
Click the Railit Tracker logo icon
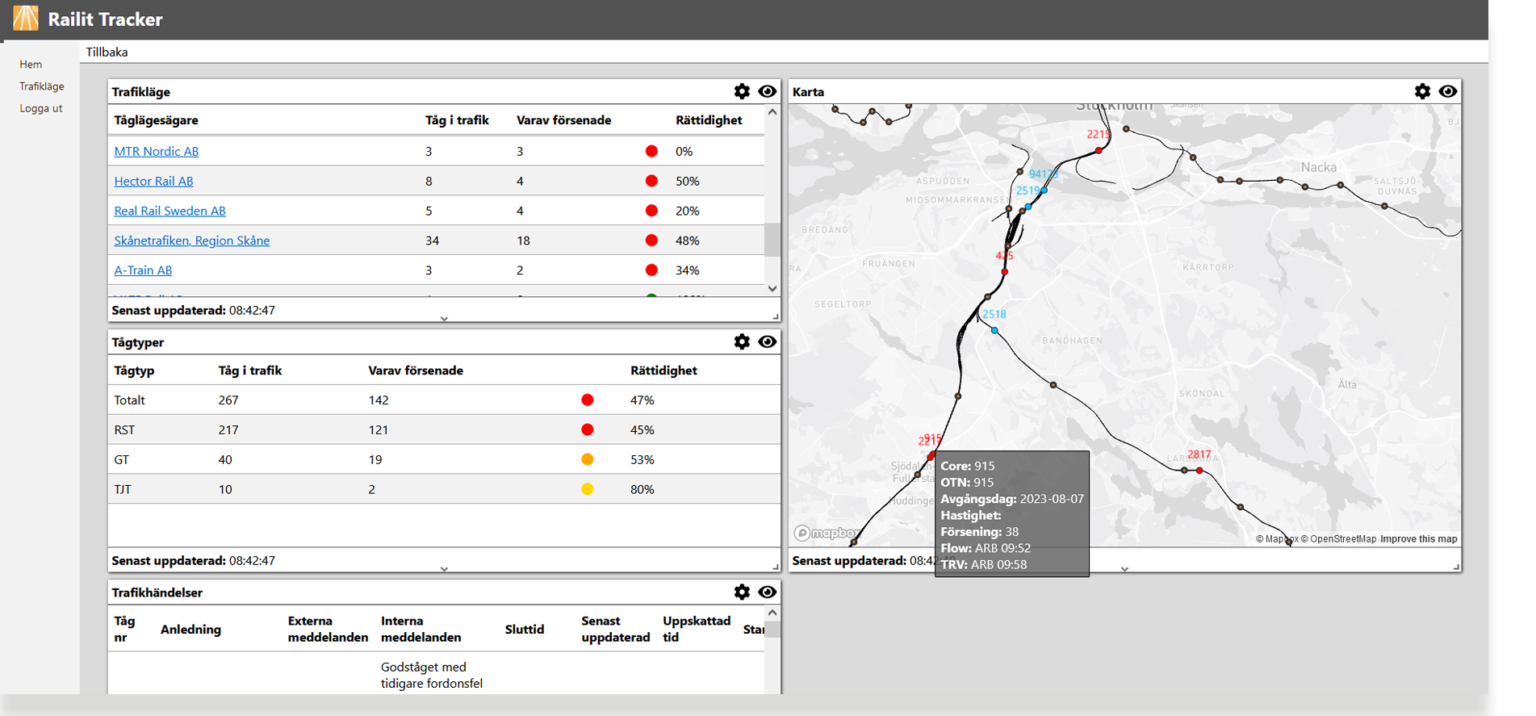point(24,17)
